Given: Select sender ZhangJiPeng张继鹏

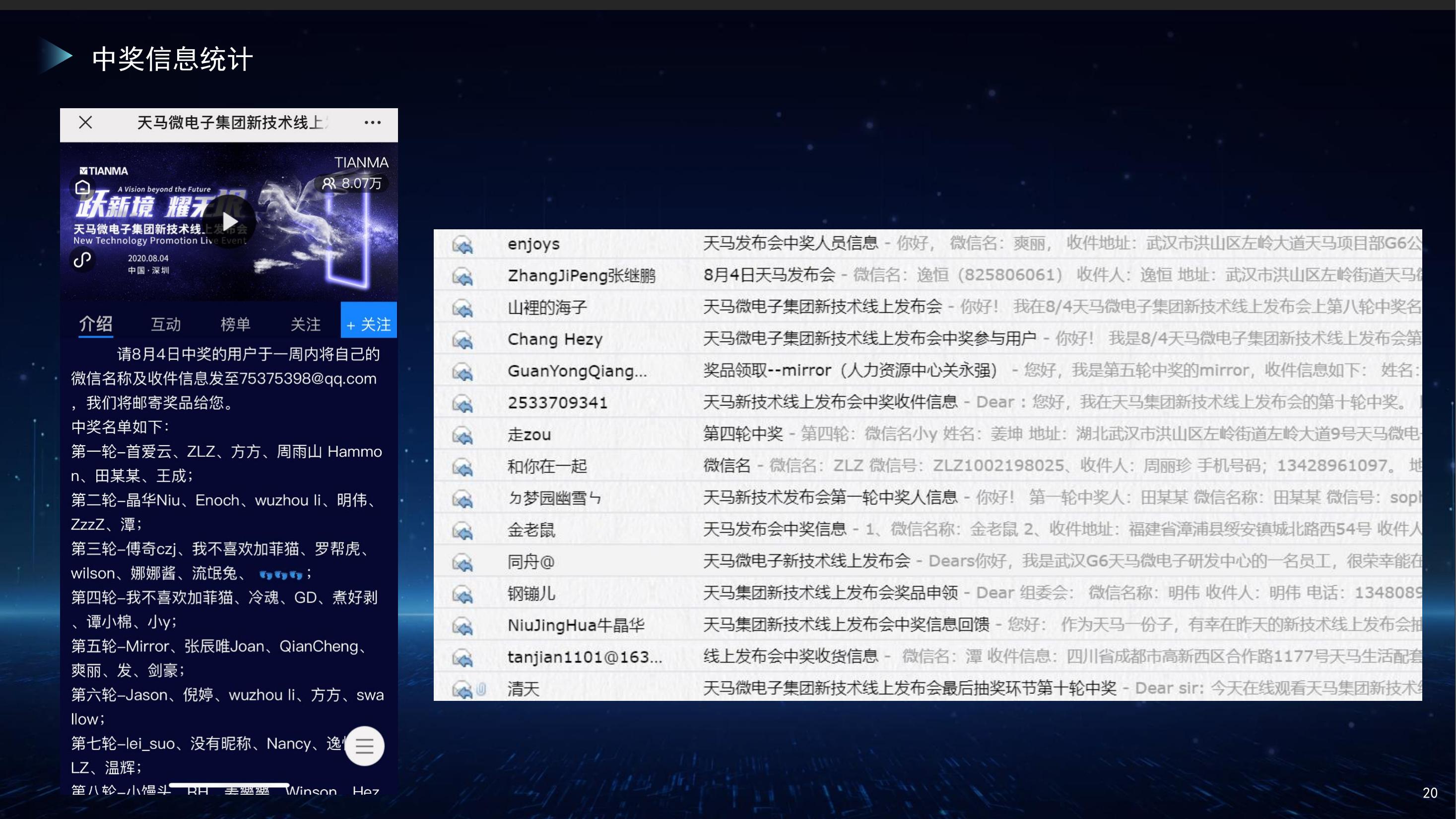Looking at the screenshot, I should pos(582,276).
